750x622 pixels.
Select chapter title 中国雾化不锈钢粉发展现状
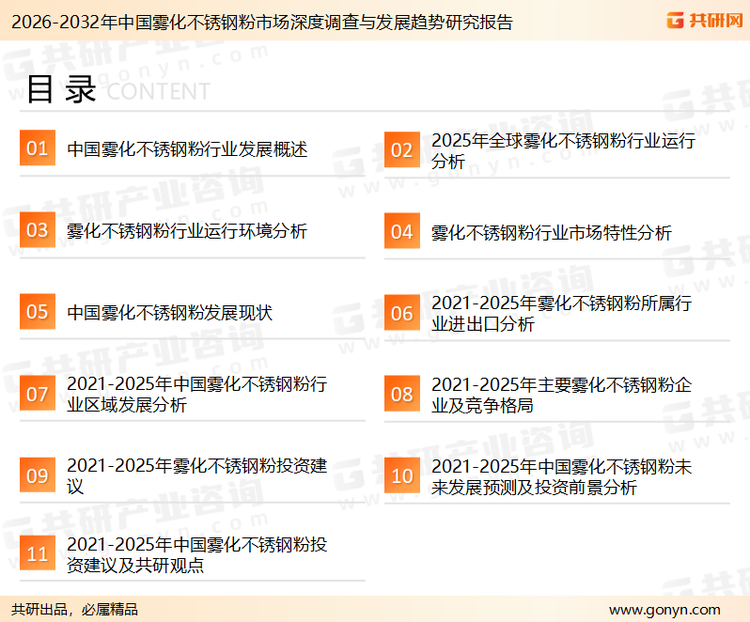170,313
